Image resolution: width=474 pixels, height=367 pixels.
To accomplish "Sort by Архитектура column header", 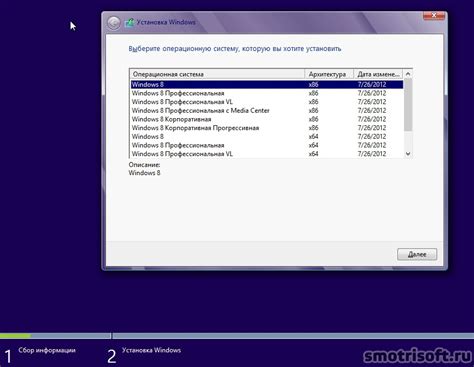I will (x=329, y=74).
